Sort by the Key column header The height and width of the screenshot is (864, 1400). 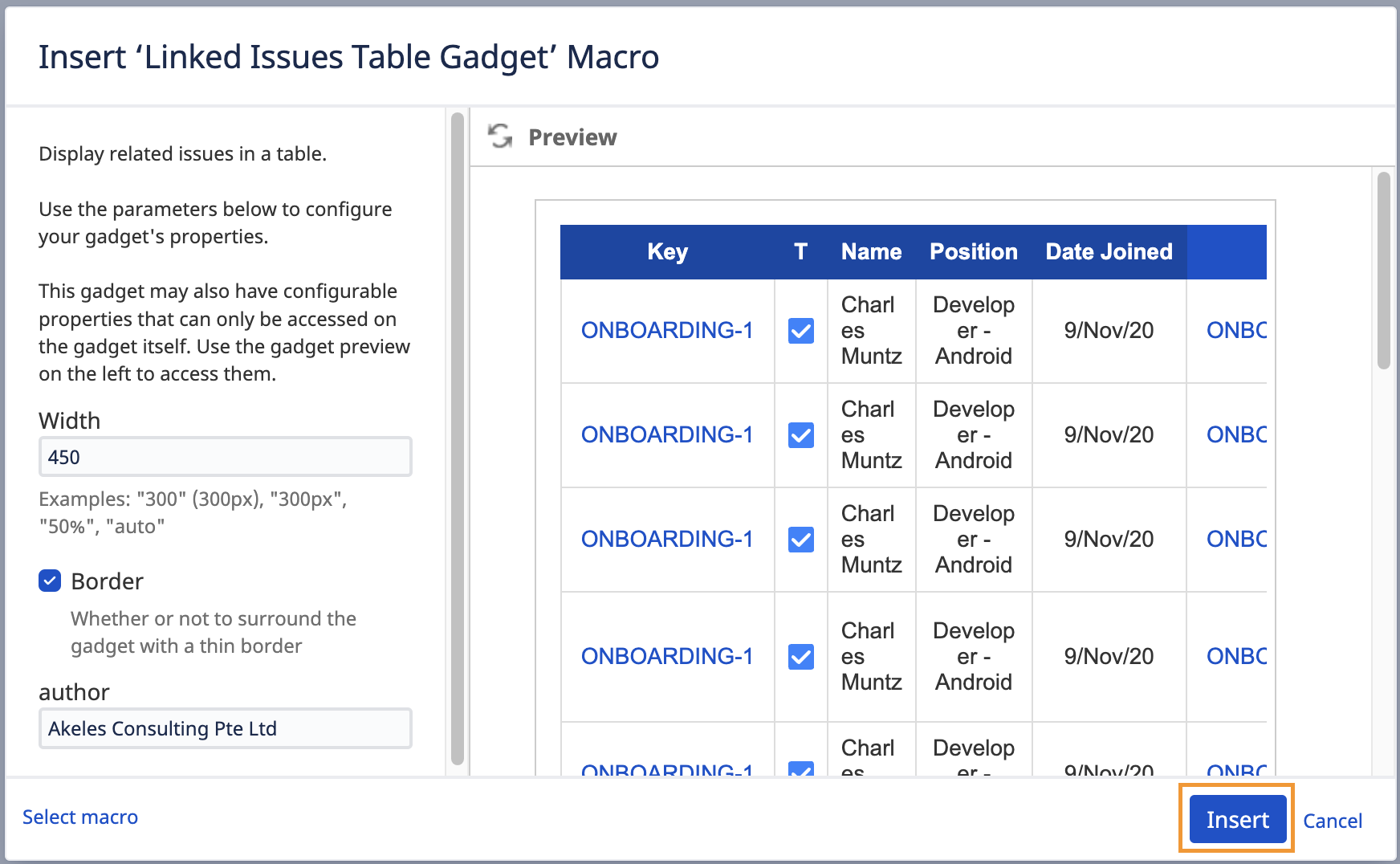(x=667, y=252)
